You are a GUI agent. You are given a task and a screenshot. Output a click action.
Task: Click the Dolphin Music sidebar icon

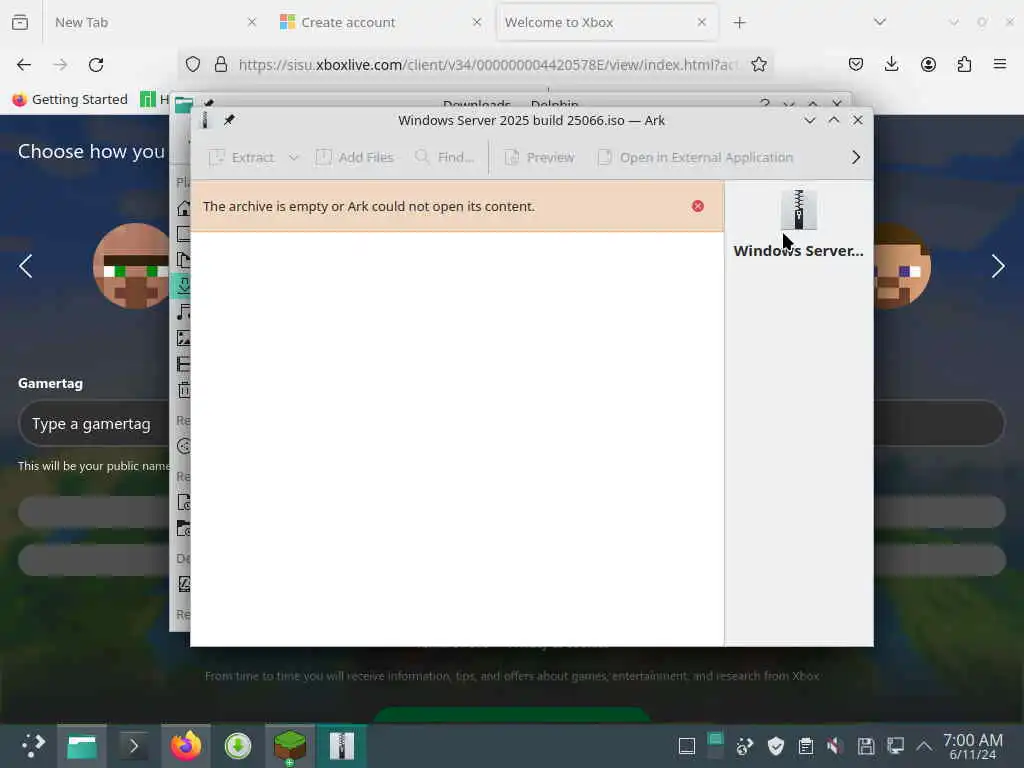pos(184,312)
